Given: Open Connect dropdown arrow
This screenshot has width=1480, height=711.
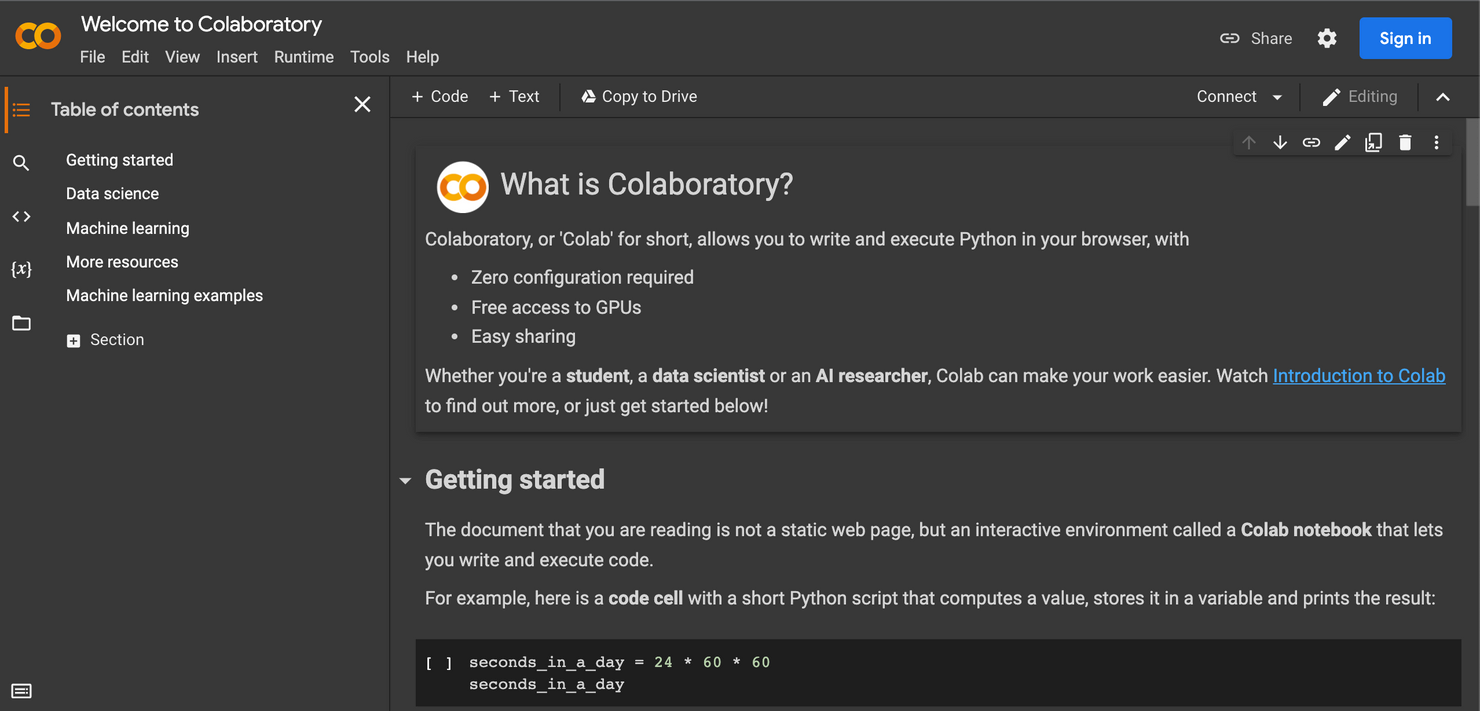Looking at the screenshot, I should coord(1277,97).
